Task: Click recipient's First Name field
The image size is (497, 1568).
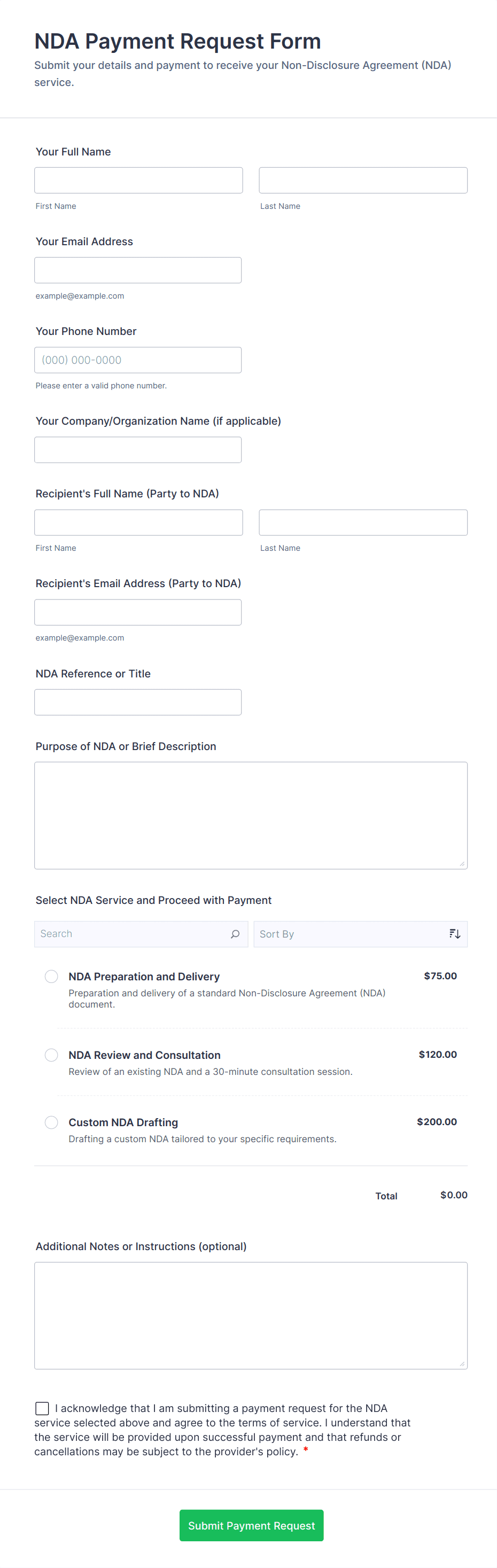Action: (x=138, y=522)
